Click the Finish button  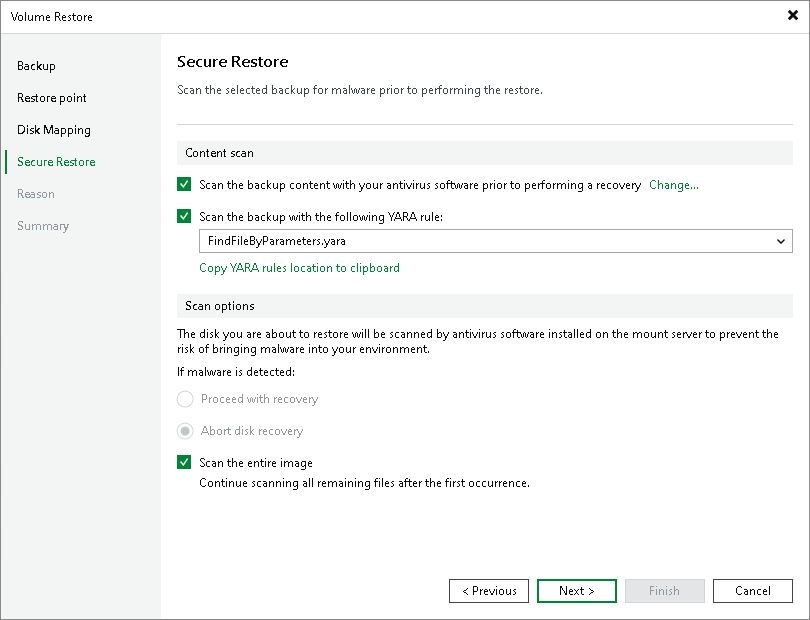pos(664,591)
